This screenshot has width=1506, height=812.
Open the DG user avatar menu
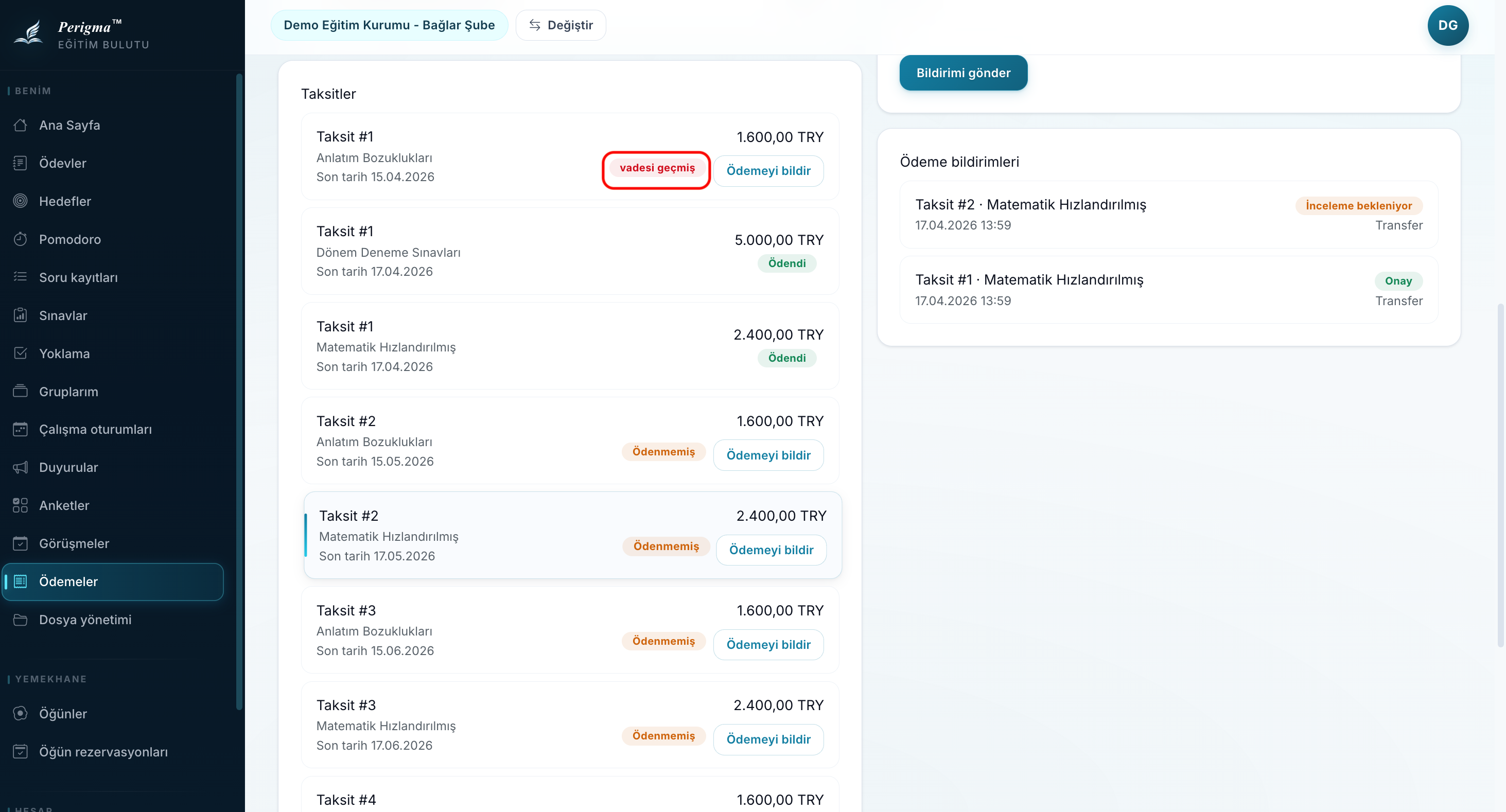(x=1447, y=25)
